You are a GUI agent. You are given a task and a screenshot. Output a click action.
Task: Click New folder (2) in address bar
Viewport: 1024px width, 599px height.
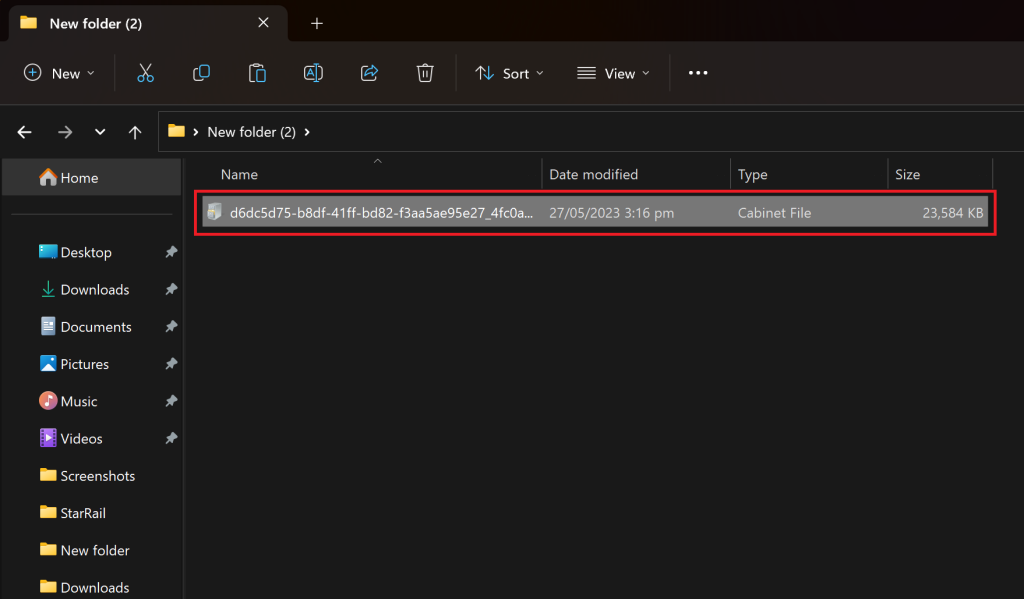(x=251, y=132)
